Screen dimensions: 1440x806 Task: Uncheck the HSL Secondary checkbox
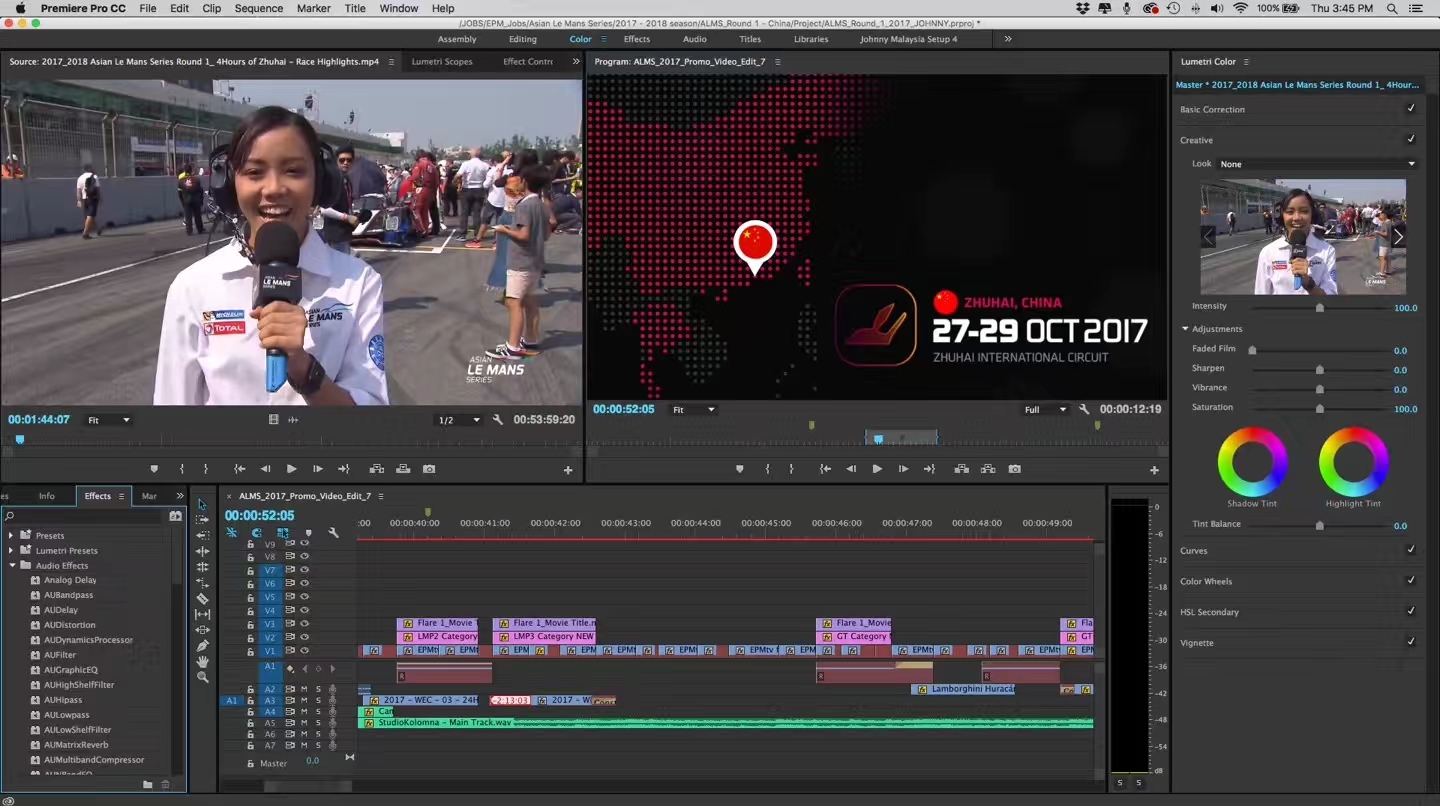click(x=1411, y=612)
